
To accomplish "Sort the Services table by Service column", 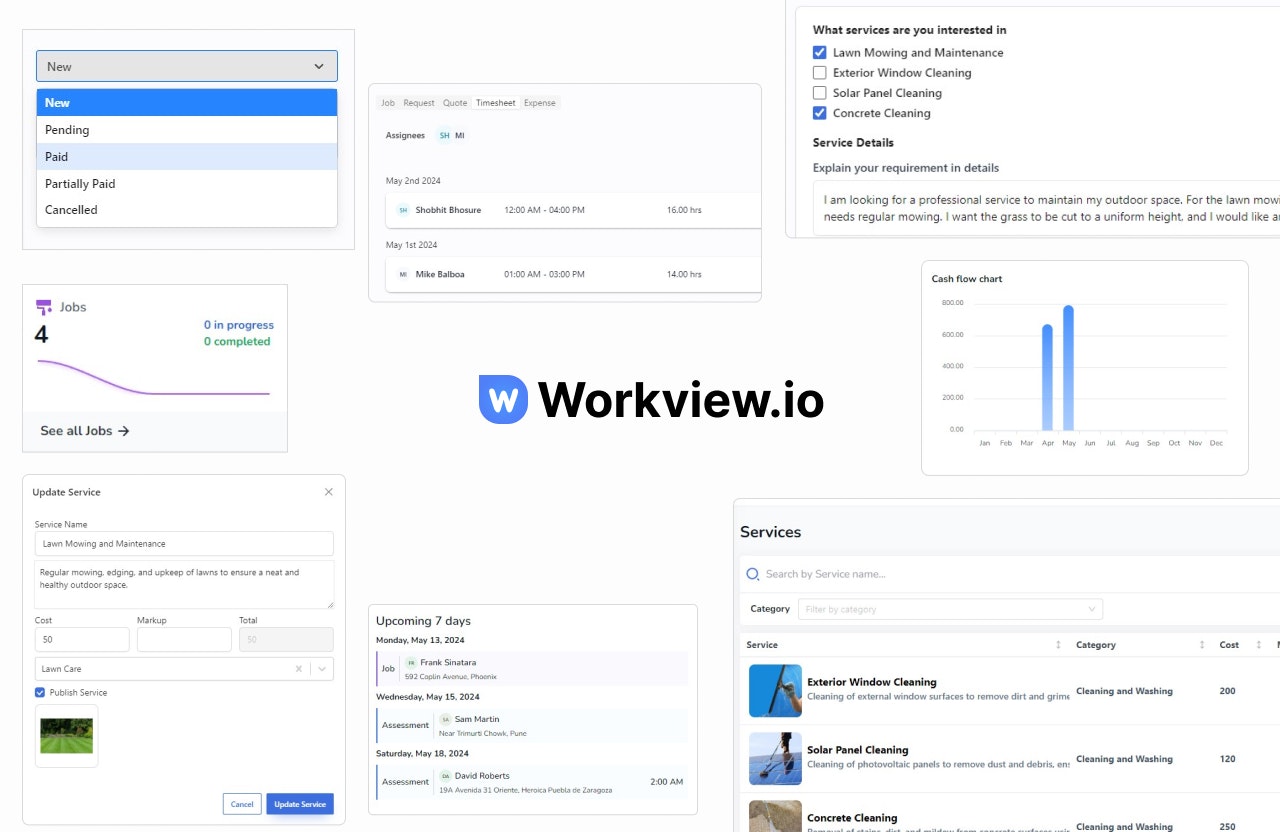I will point(1058,645).
